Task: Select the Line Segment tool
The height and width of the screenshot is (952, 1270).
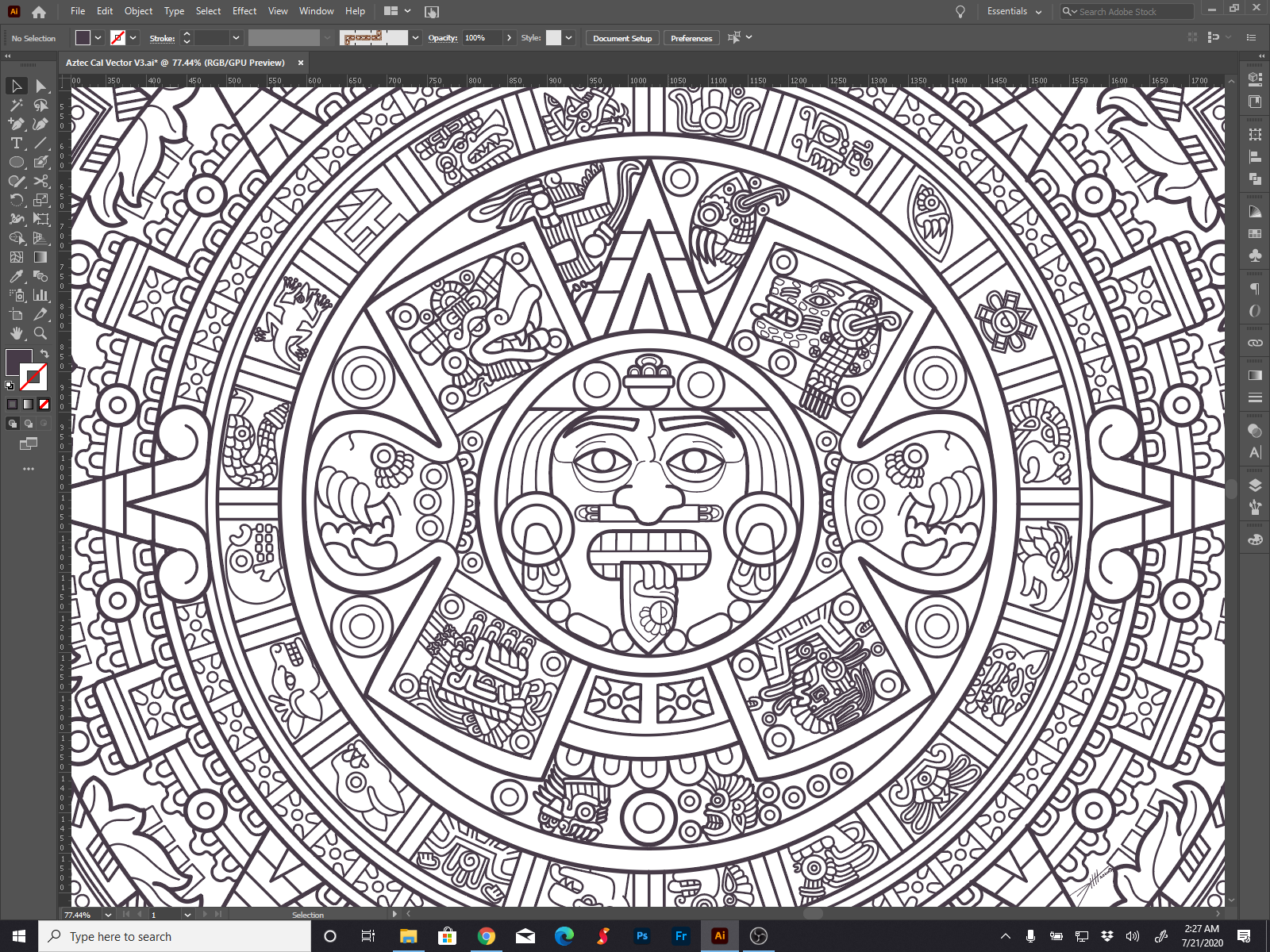Action: click(x=40, y=143)
